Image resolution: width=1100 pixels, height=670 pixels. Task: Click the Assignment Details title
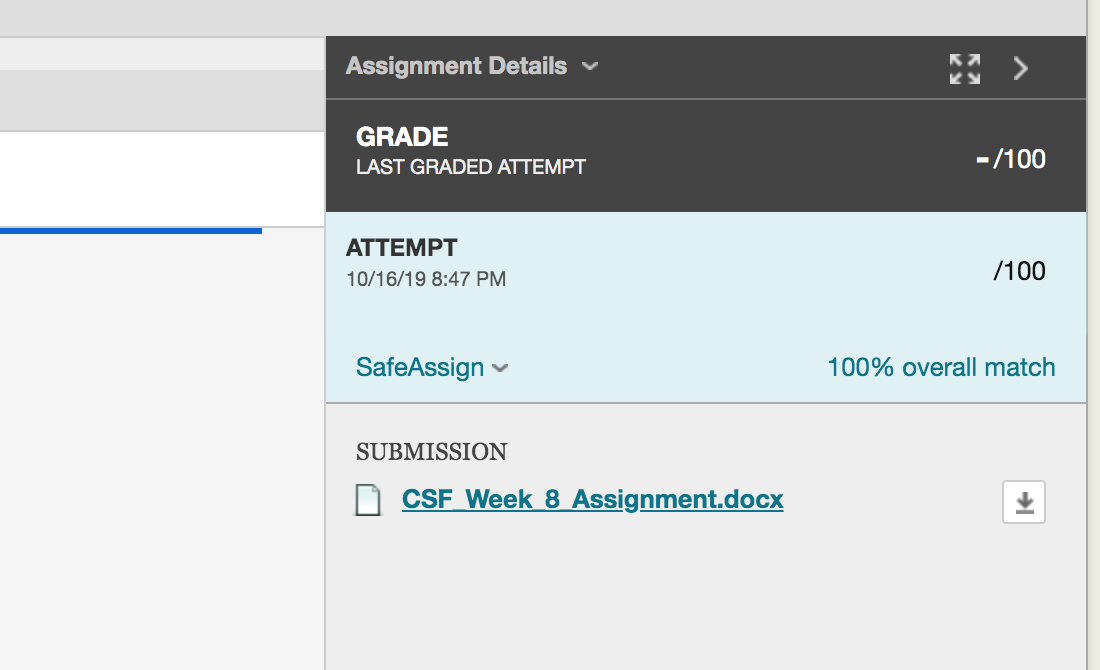point(456,65)
